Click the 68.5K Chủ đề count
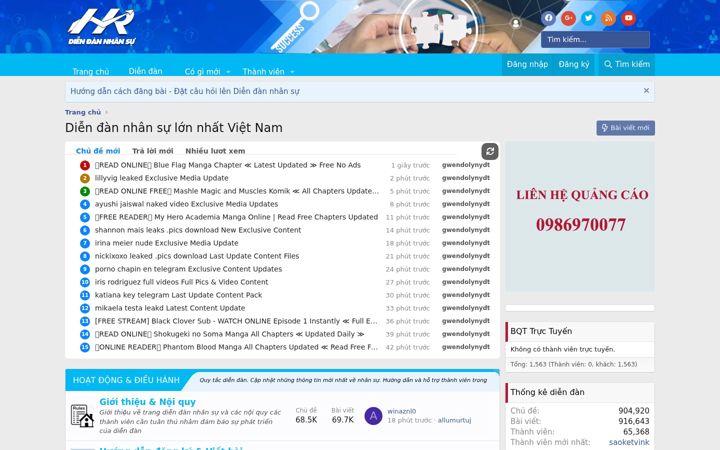This screenshot has width=720, height=450. coord(306,420)
